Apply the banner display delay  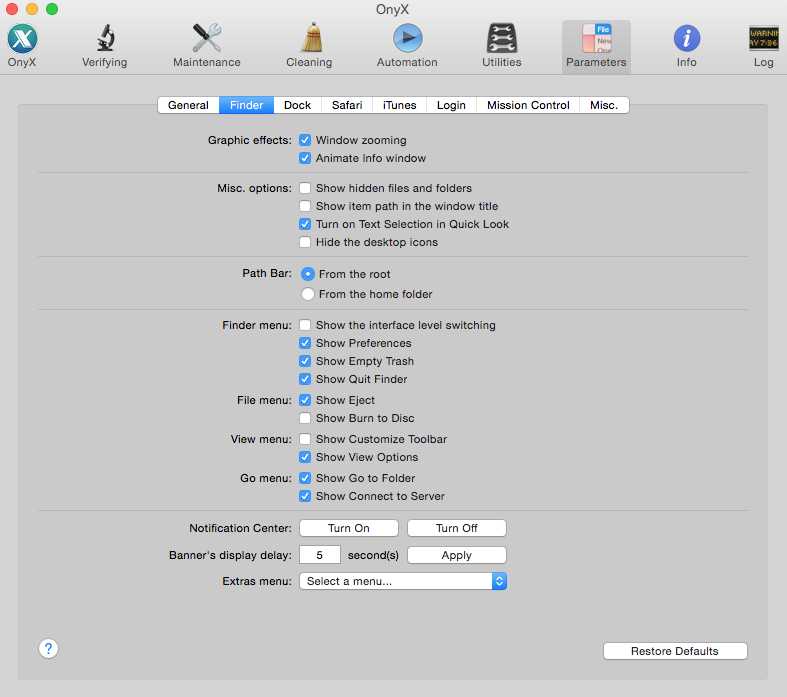(457, 555)
